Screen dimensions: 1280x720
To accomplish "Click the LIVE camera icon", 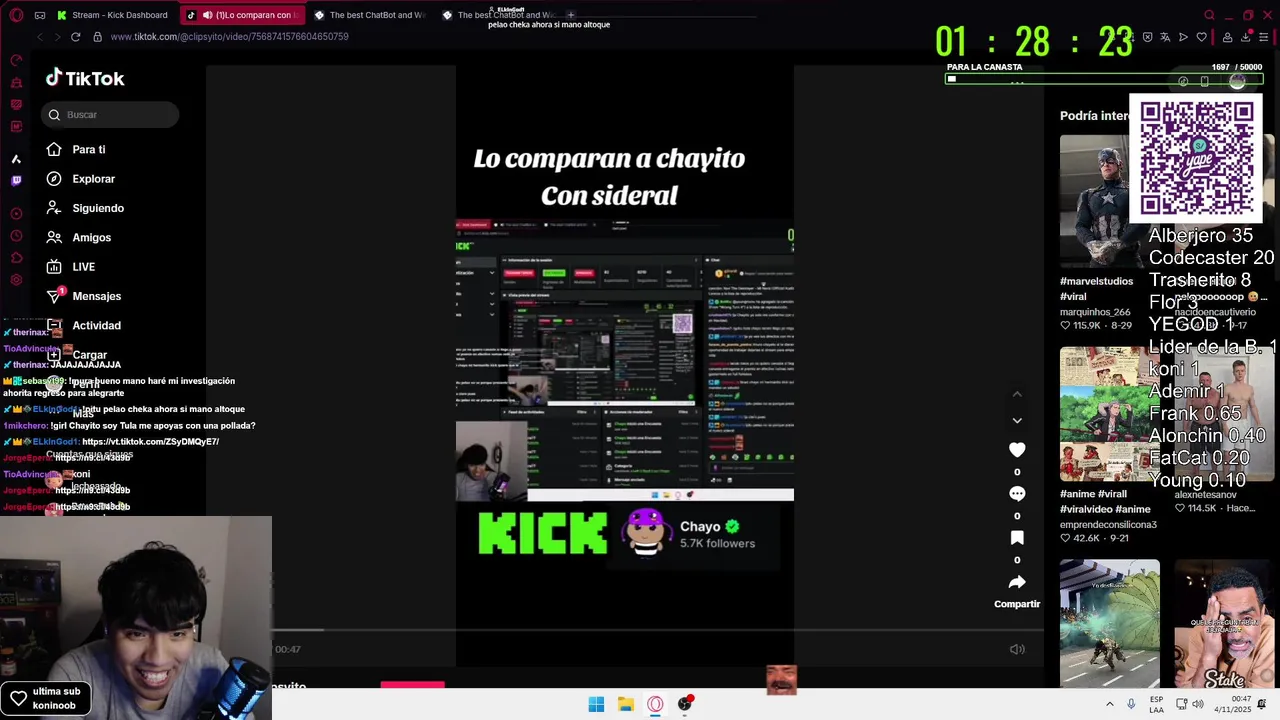I will pyautogui.click(x=54, y=267).
